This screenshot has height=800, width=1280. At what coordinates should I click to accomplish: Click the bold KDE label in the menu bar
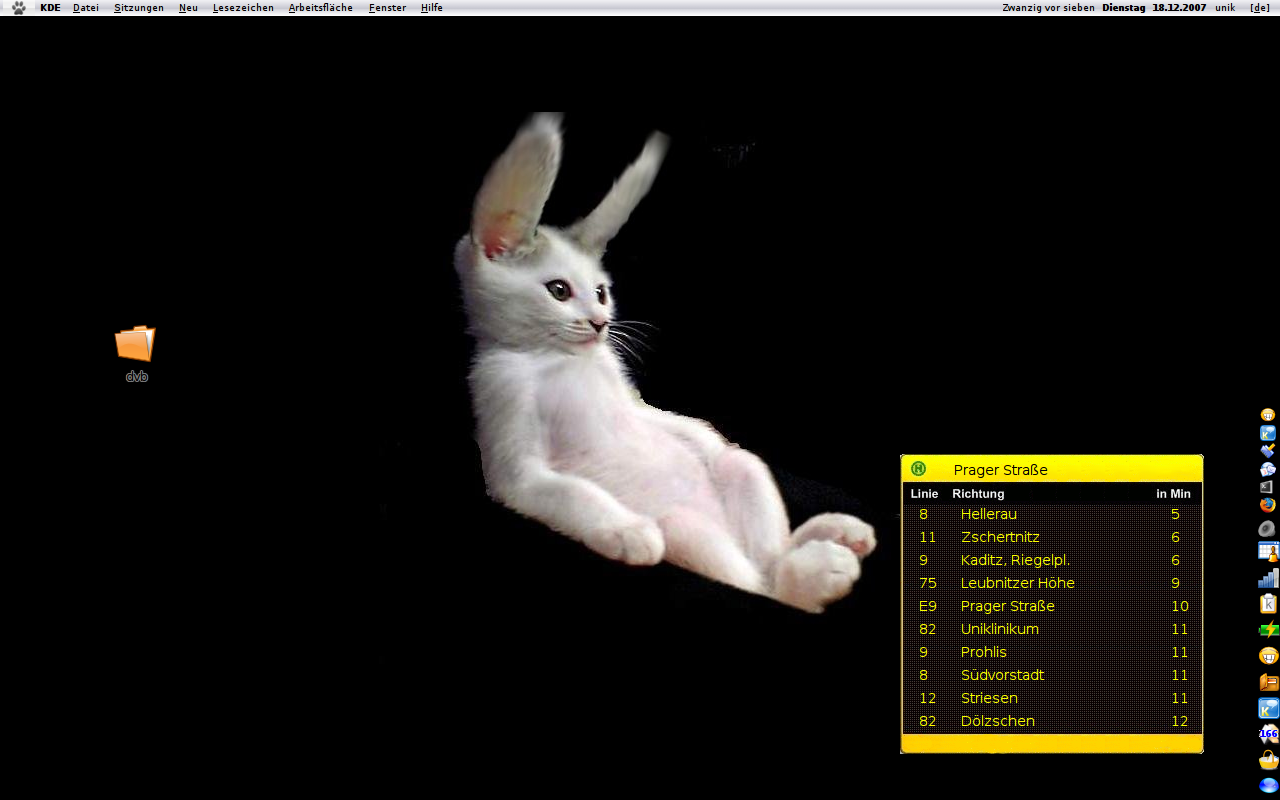(50, 7)
